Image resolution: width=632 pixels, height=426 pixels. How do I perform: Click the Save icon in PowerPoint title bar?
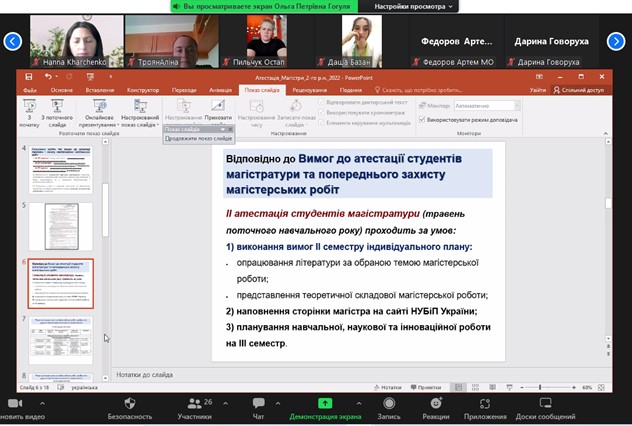pos(28,77)
